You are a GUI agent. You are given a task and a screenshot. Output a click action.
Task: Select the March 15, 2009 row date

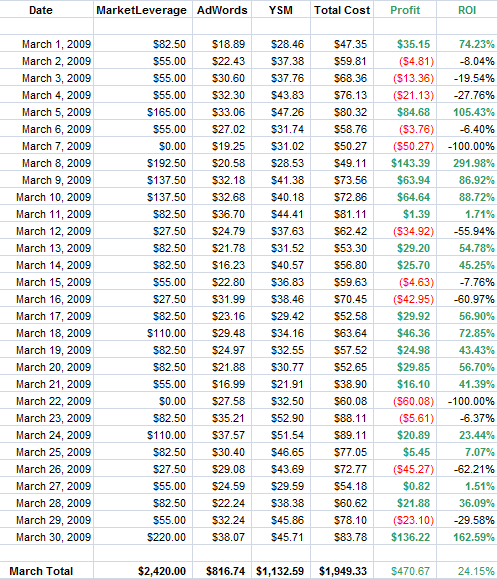[47, 282]
